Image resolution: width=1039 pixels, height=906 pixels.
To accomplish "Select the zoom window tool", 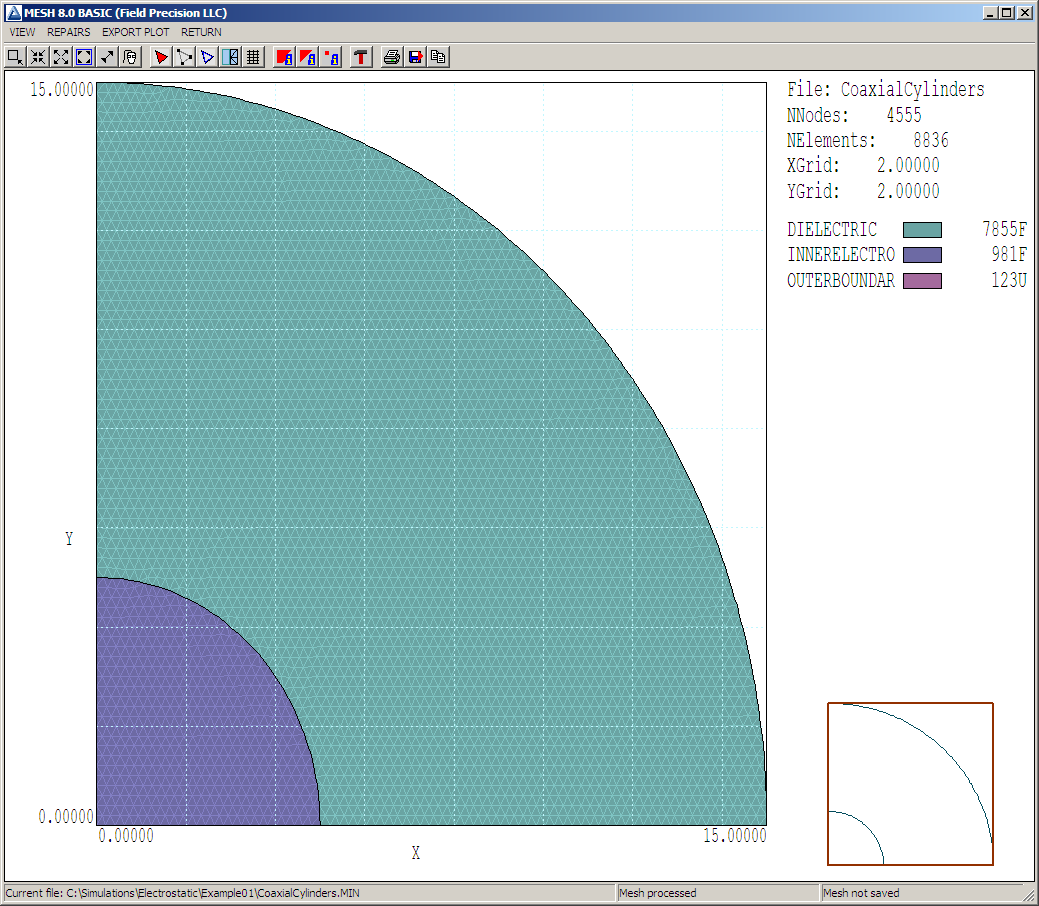I will click(15, 57).
